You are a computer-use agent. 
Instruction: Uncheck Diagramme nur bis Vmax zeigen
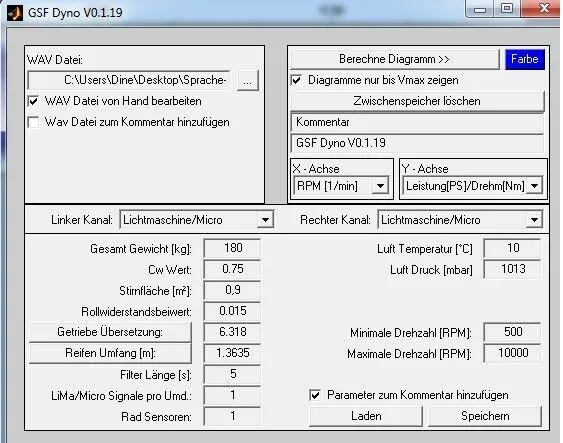pos(296,80)
